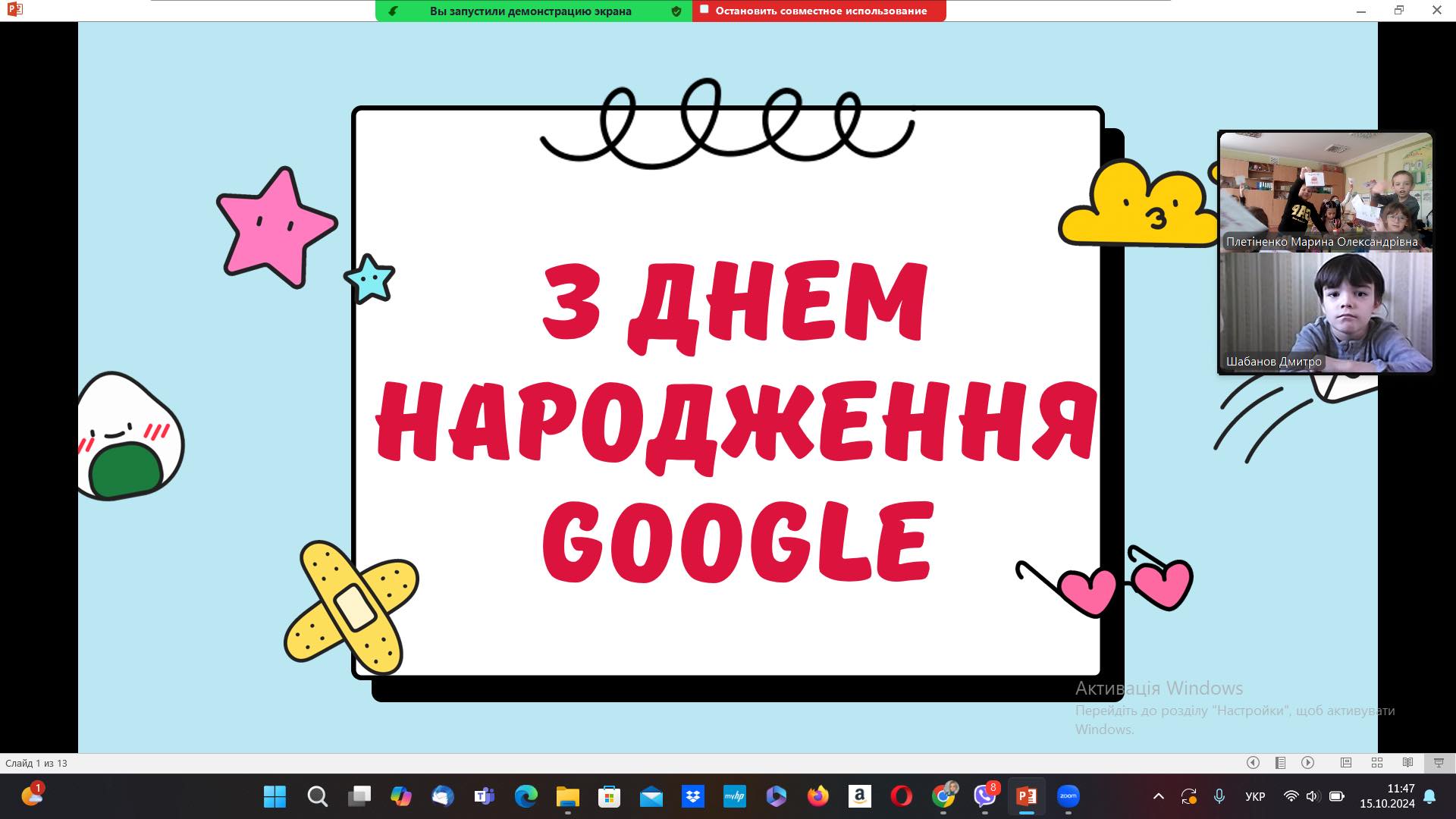
Task: Open the Mail app from the taskbar
Action: tap(651, 796)
